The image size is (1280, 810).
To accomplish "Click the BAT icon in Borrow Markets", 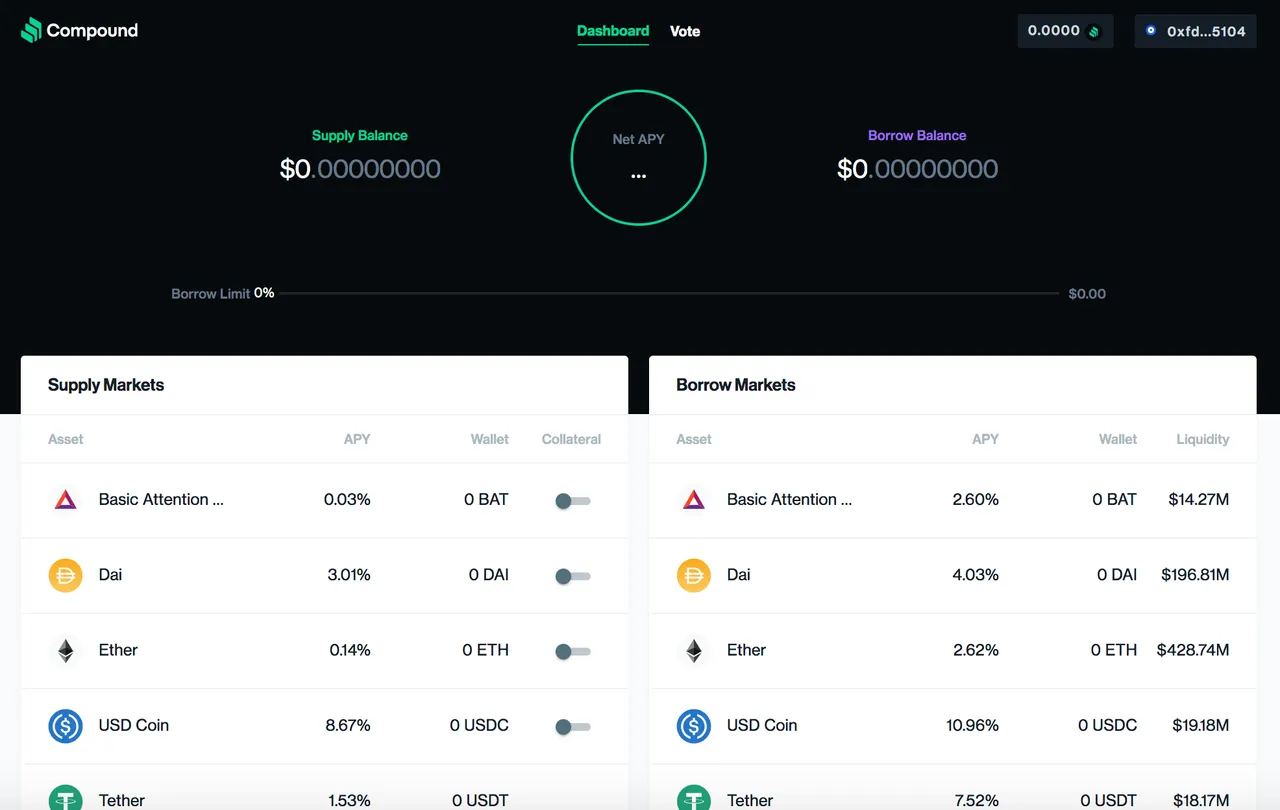I will tap(693, 500).
